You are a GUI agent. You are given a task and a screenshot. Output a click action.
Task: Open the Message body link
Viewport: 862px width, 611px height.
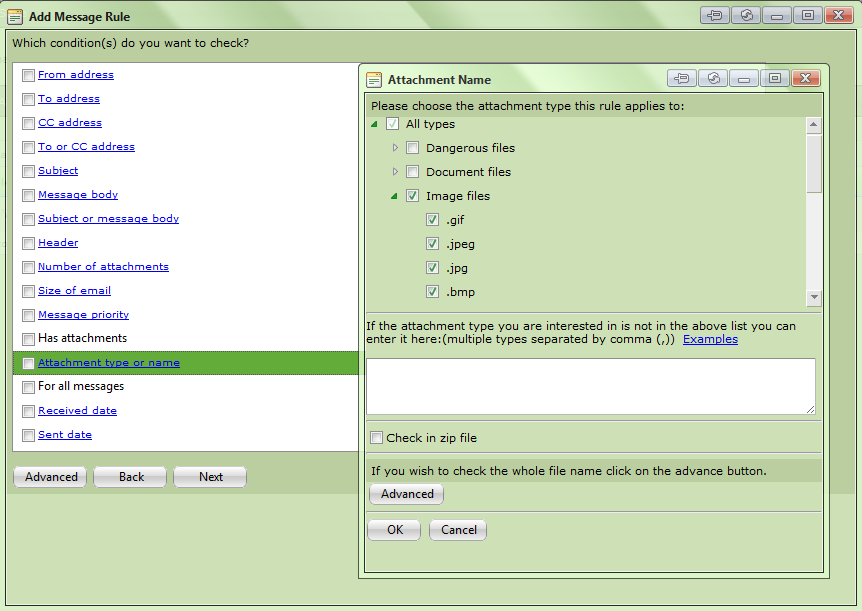78,195
